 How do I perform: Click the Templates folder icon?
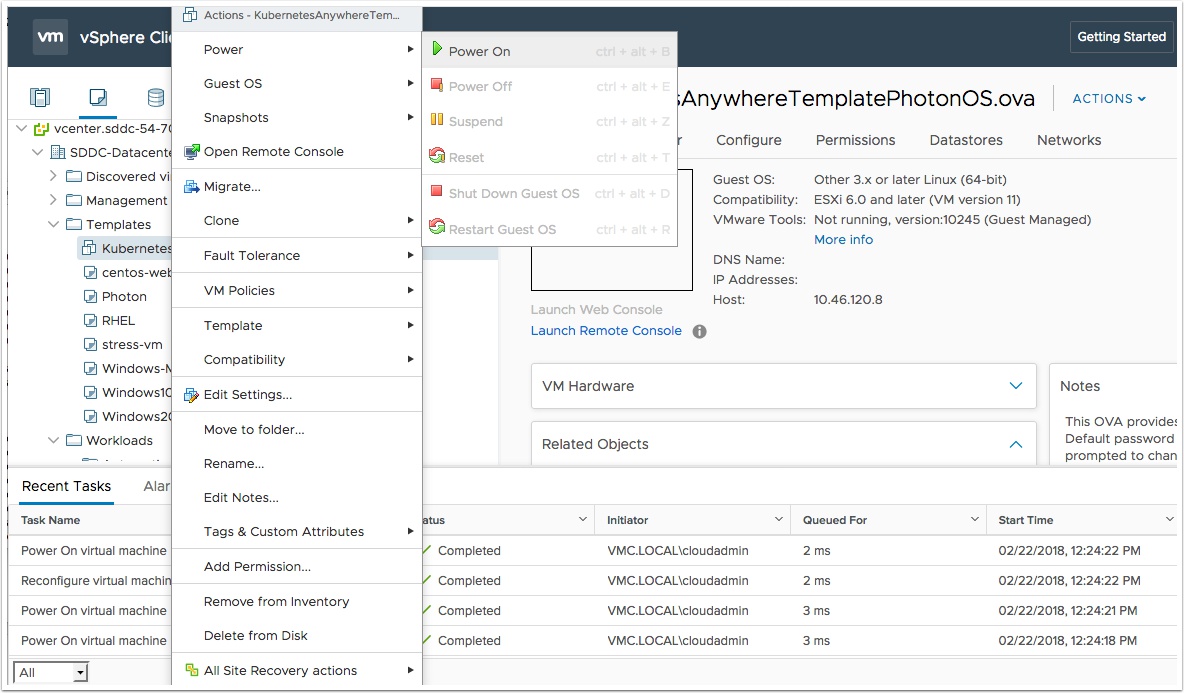[x=73, y=224]
